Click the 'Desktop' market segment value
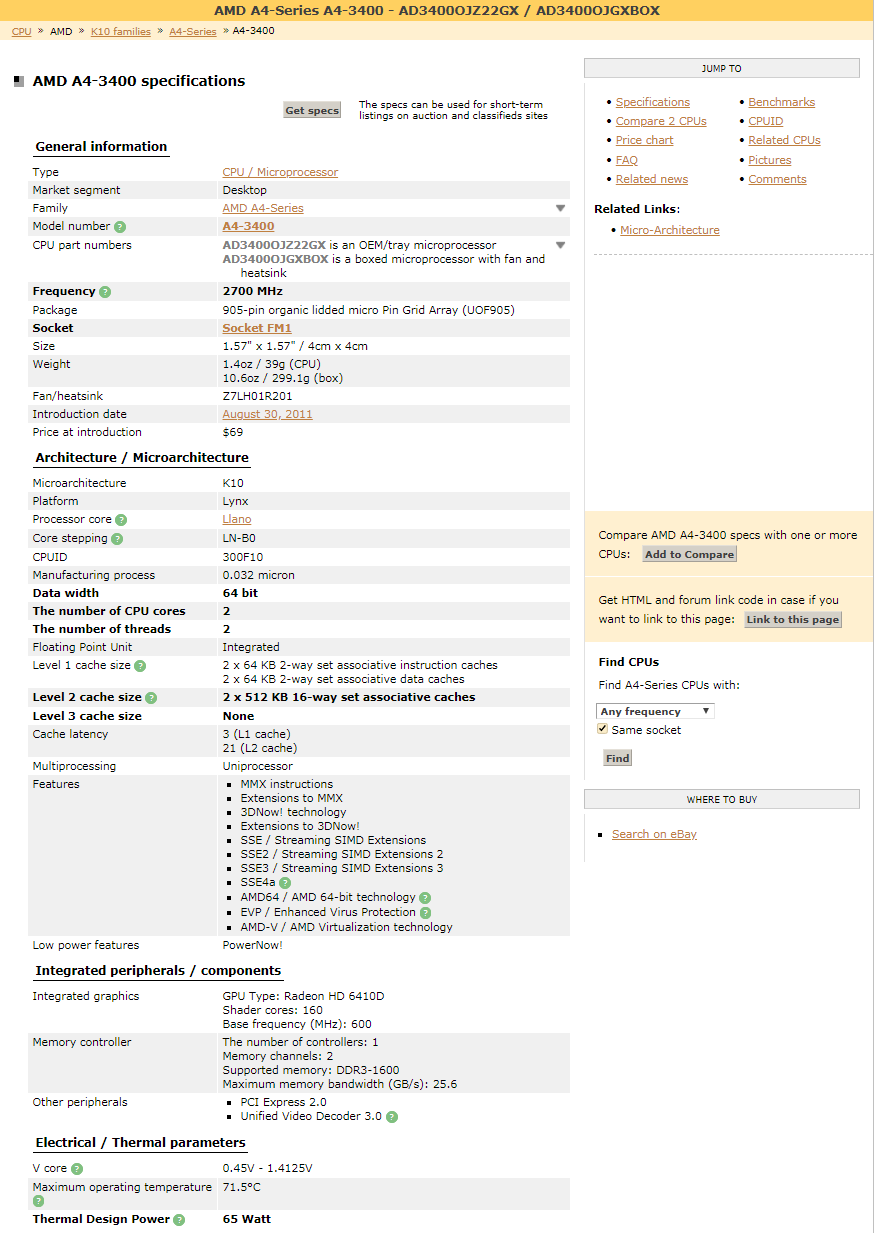This screenshot has width=874, height=1233. (244, 190)
